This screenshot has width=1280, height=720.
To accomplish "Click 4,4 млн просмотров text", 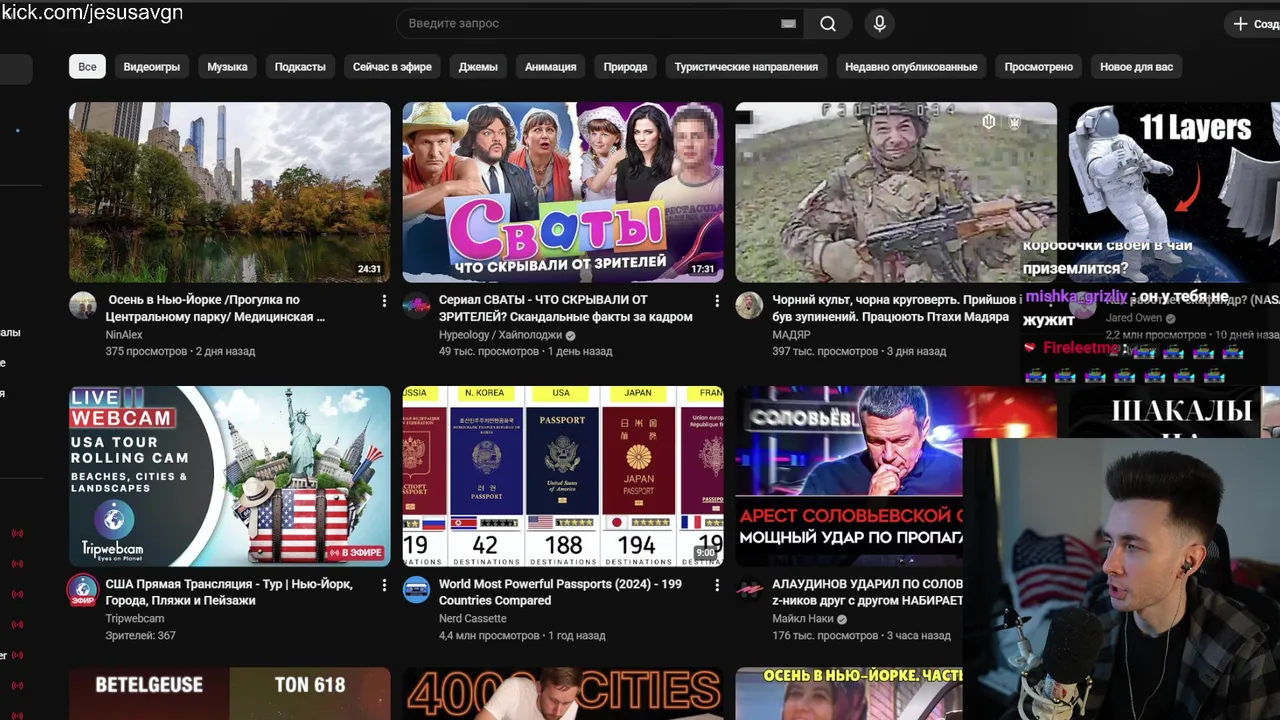I will click(x=489, y=636).
